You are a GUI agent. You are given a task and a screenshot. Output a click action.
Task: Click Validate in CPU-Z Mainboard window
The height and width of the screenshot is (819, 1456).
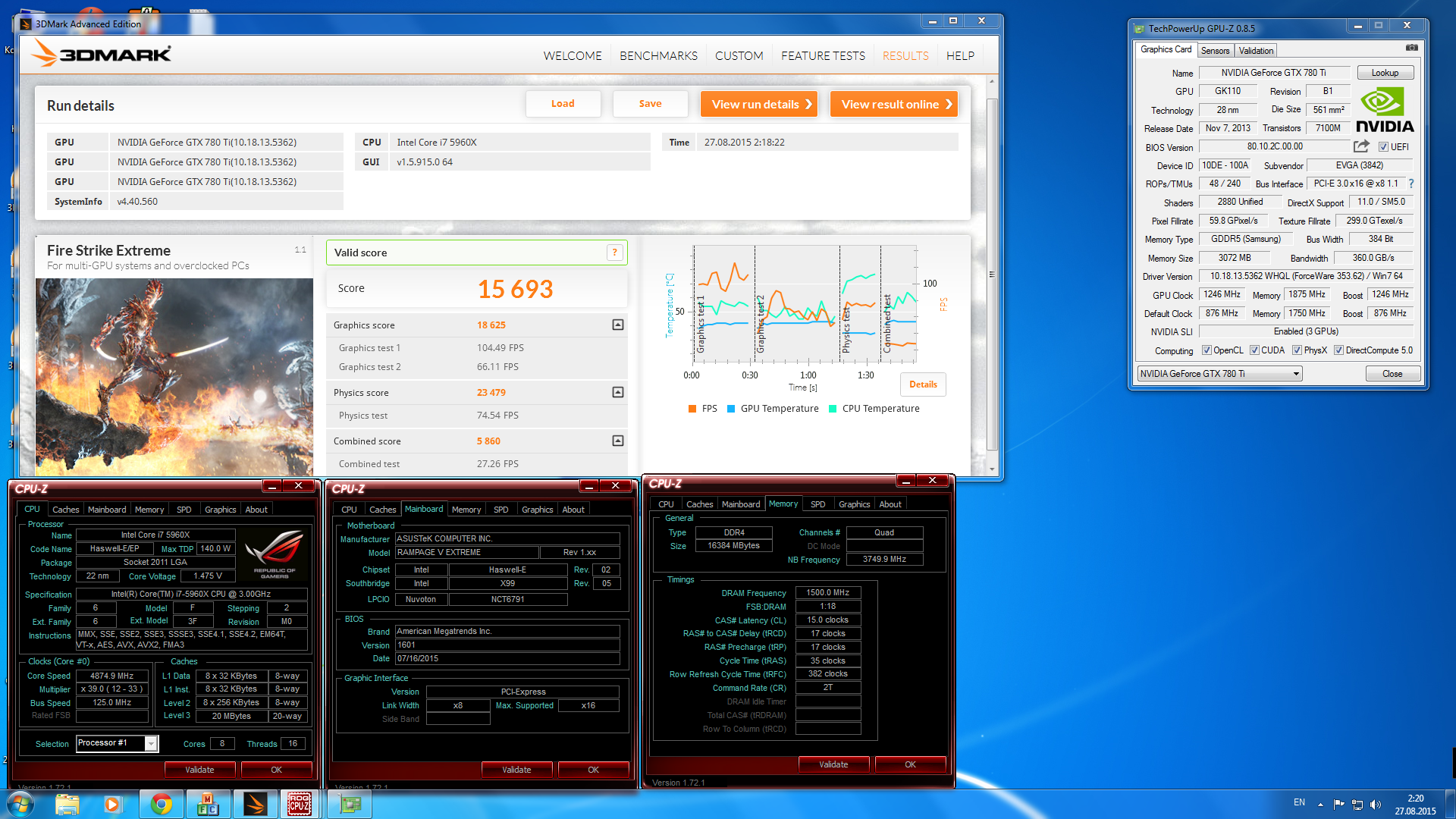coord(516,770)
